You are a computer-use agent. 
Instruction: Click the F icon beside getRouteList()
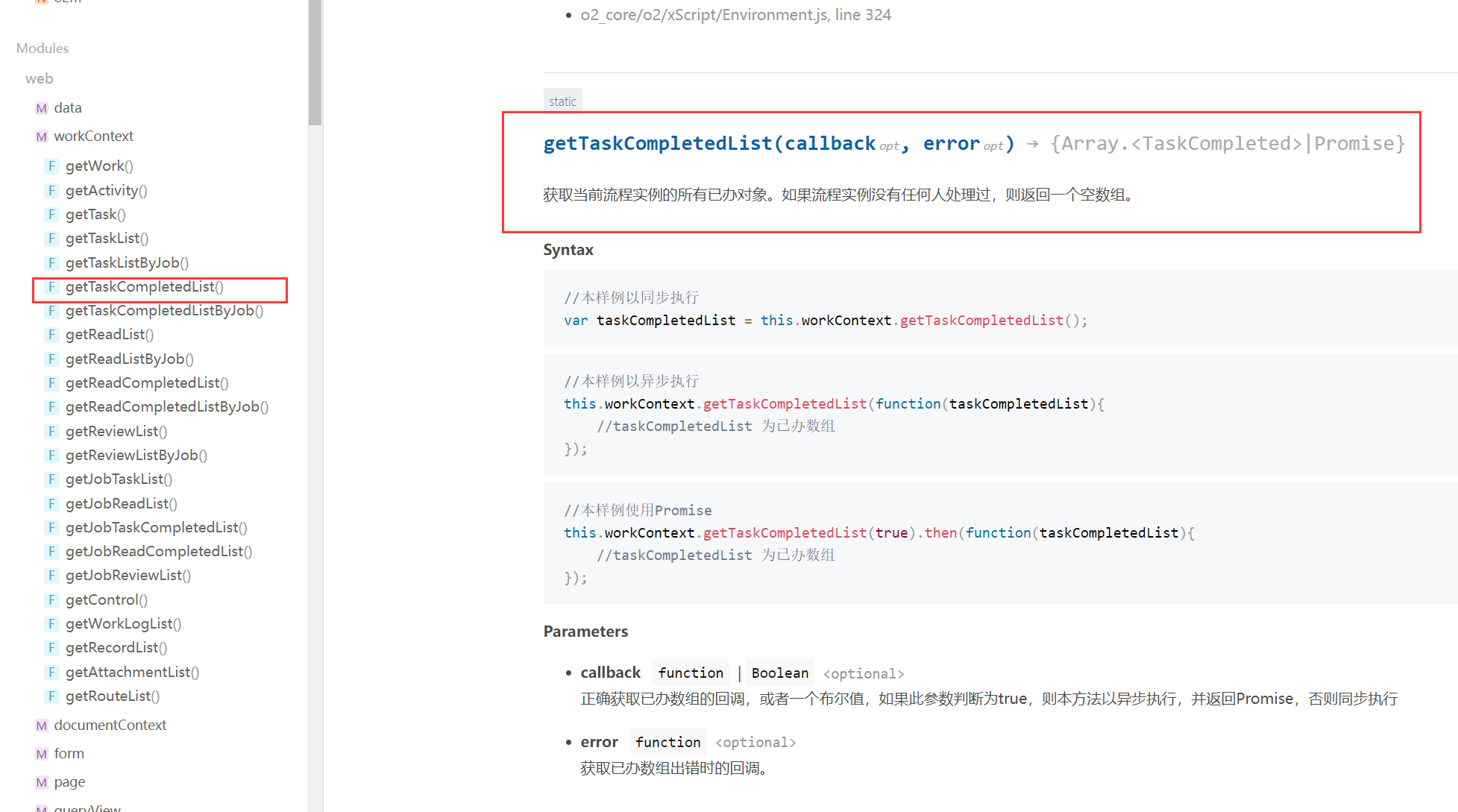[51, 696]
